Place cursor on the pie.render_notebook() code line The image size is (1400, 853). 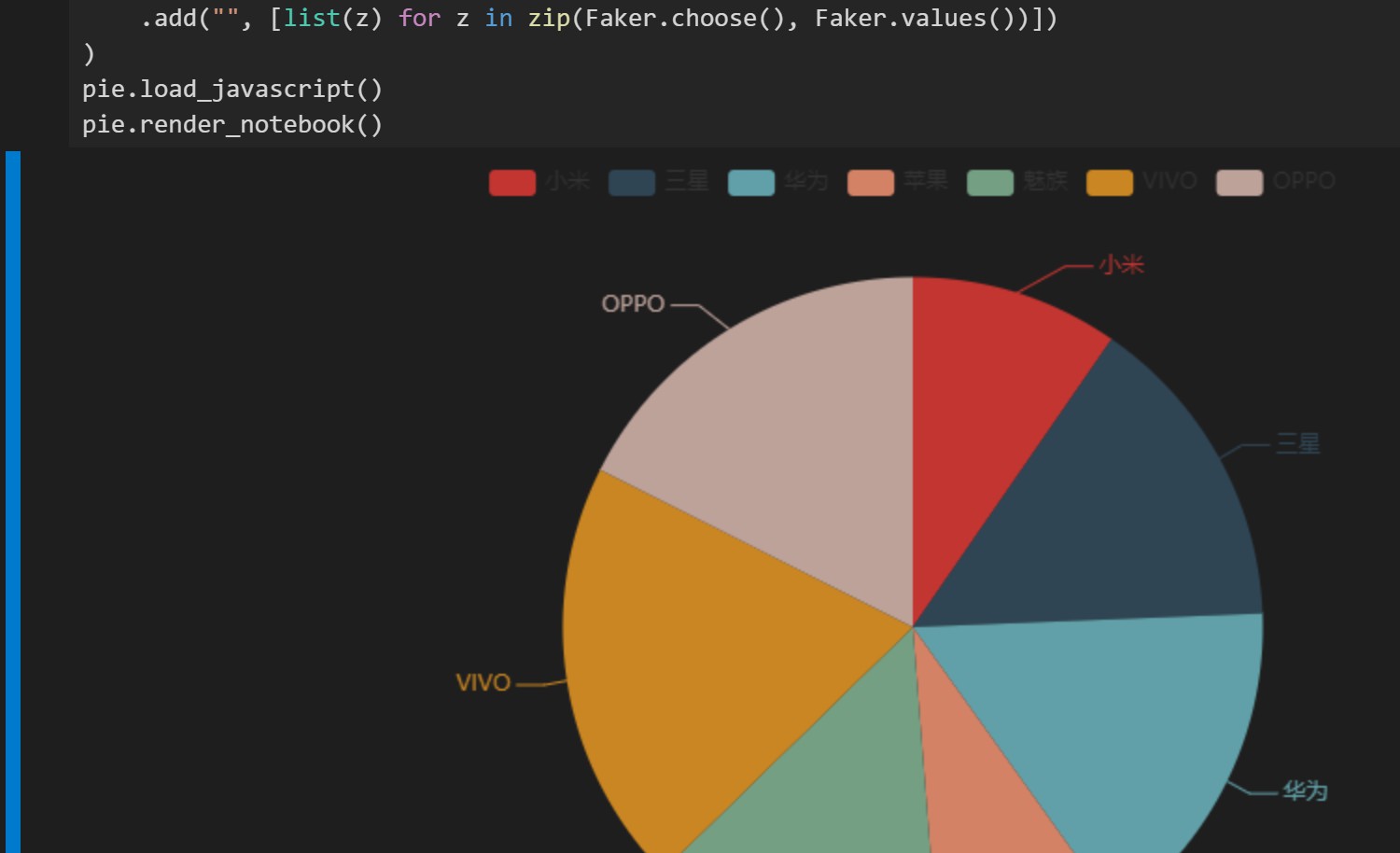[231, 123]
